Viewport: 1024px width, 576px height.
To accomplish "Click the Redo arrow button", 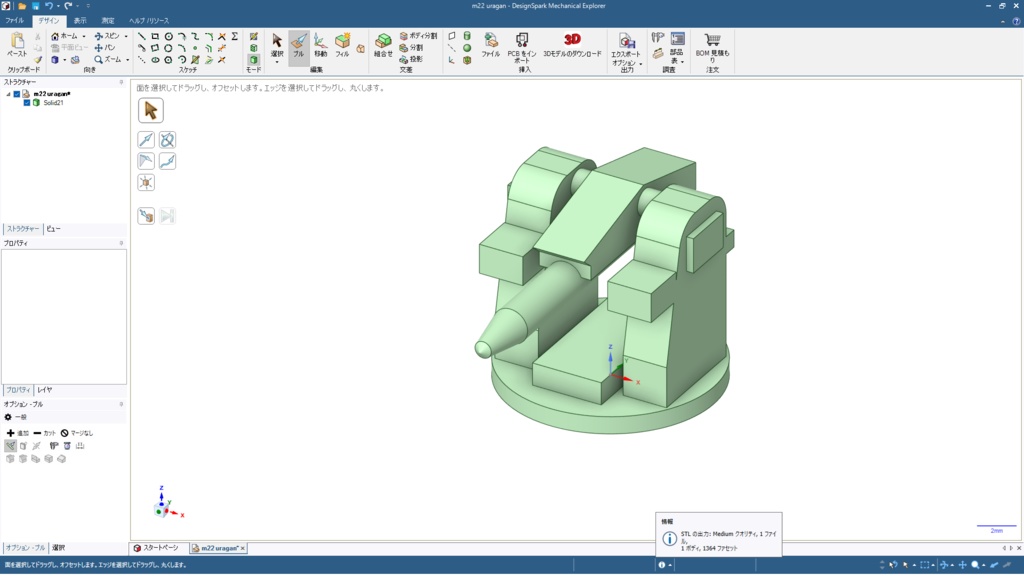I will tap(68, 6).
